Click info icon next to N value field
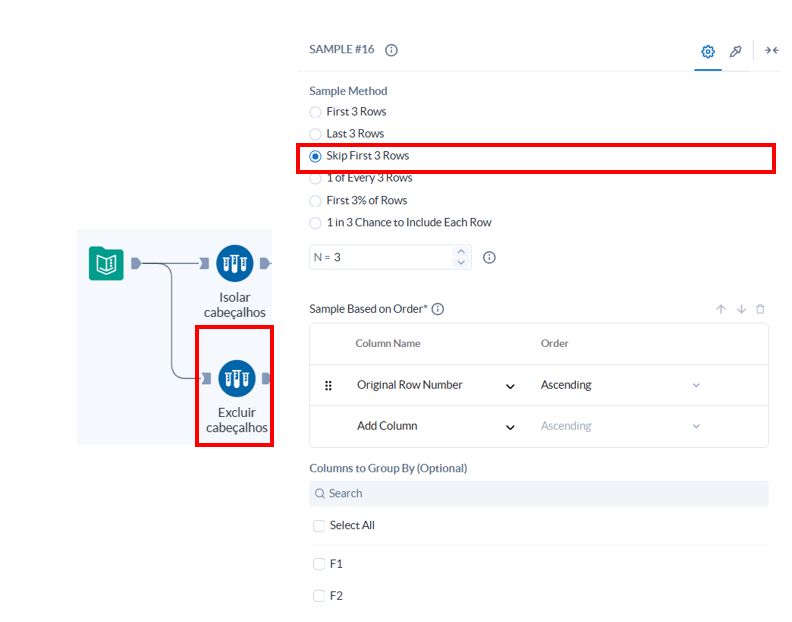This screenshot has height=622, width=792. pyautogui.click(x=489, y=257)
